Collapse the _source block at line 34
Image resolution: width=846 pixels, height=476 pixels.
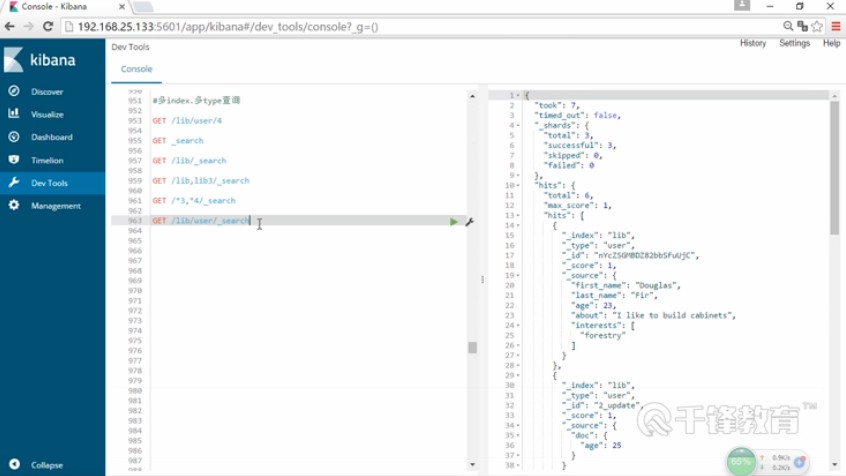518,425
